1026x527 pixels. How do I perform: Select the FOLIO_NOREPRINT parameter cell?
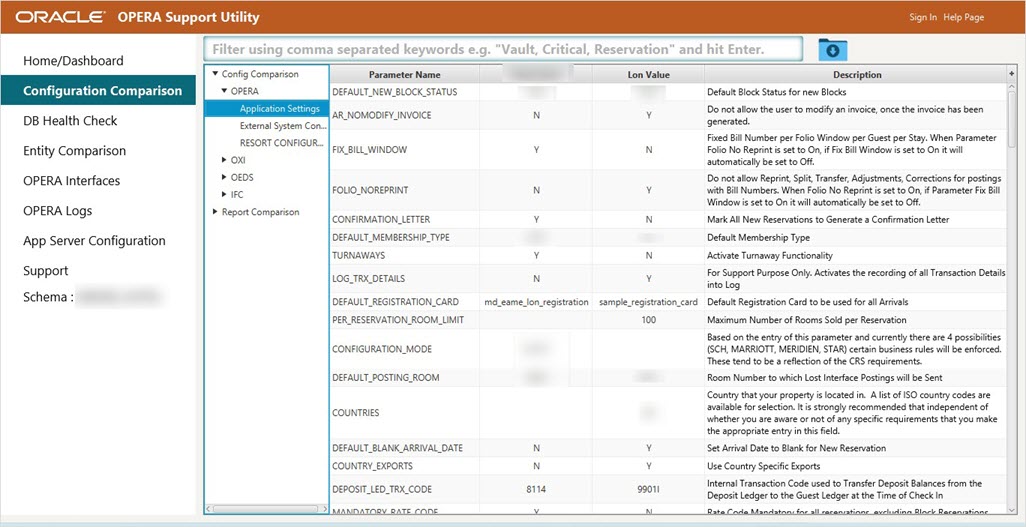click(404, 190)
